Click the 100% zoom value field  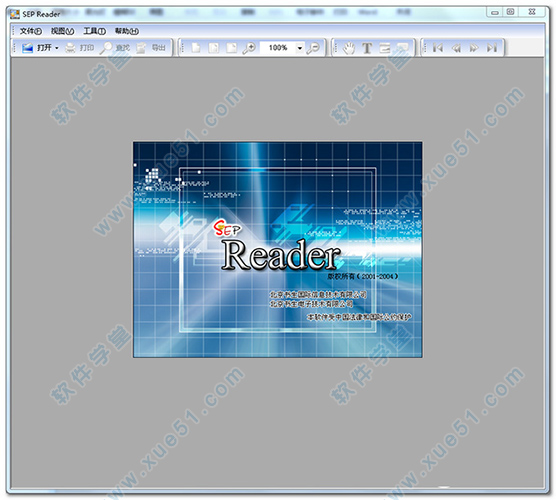click(278, 48)
